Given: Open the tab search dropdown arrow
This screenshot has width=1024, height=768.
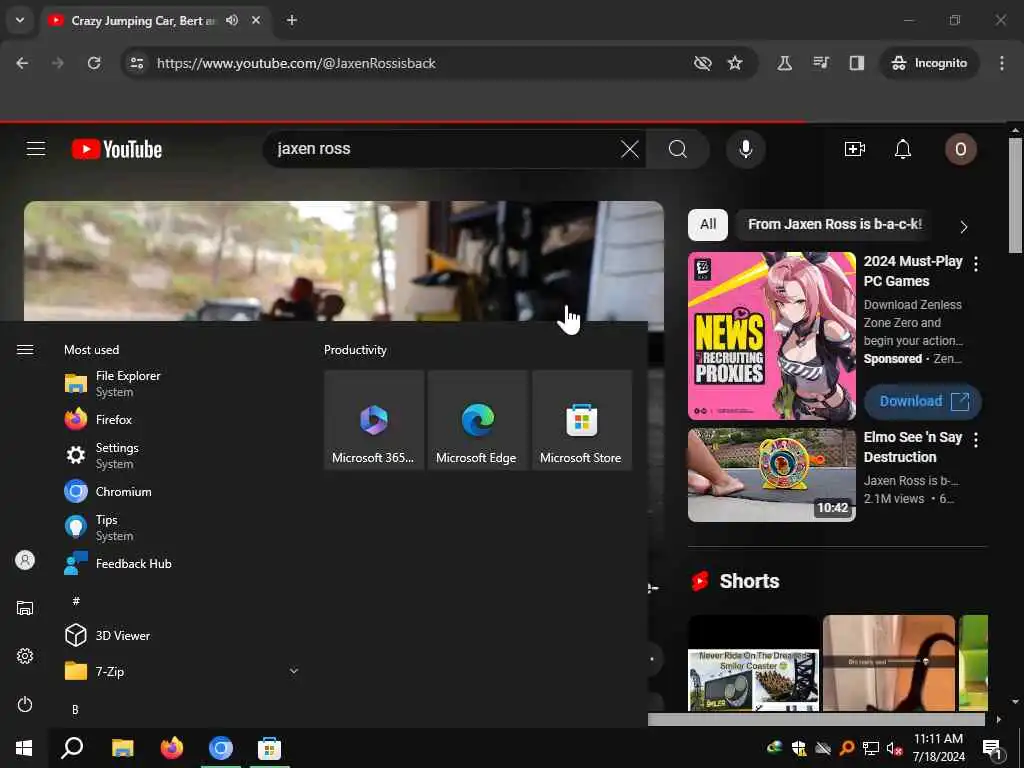Looking at the screenshot, I should pos(20,20).
